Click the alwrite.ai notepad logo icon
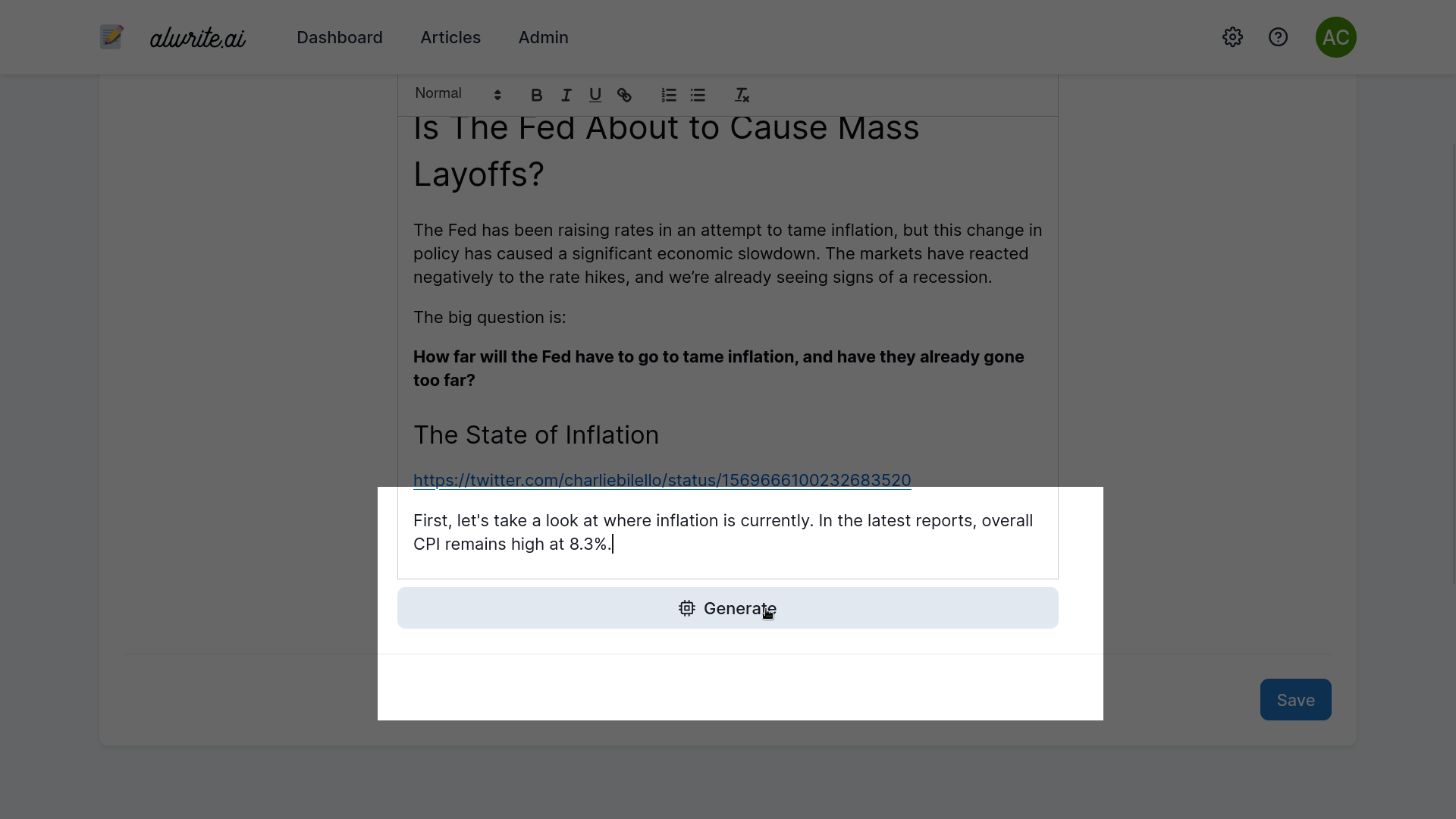The image size is (1456, 819). click(111, 36)
